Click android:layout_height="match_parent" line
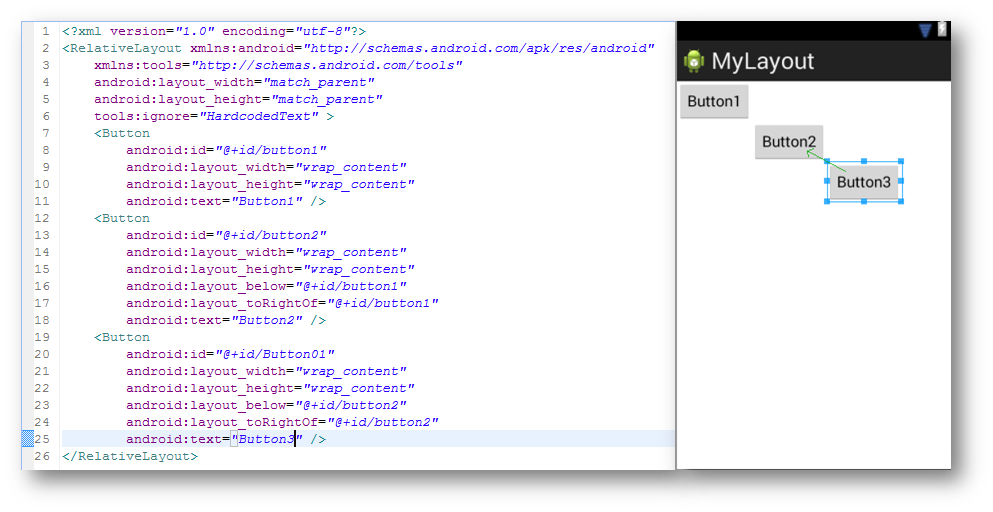Screen dimensions: 993x512 coord(238,99)
